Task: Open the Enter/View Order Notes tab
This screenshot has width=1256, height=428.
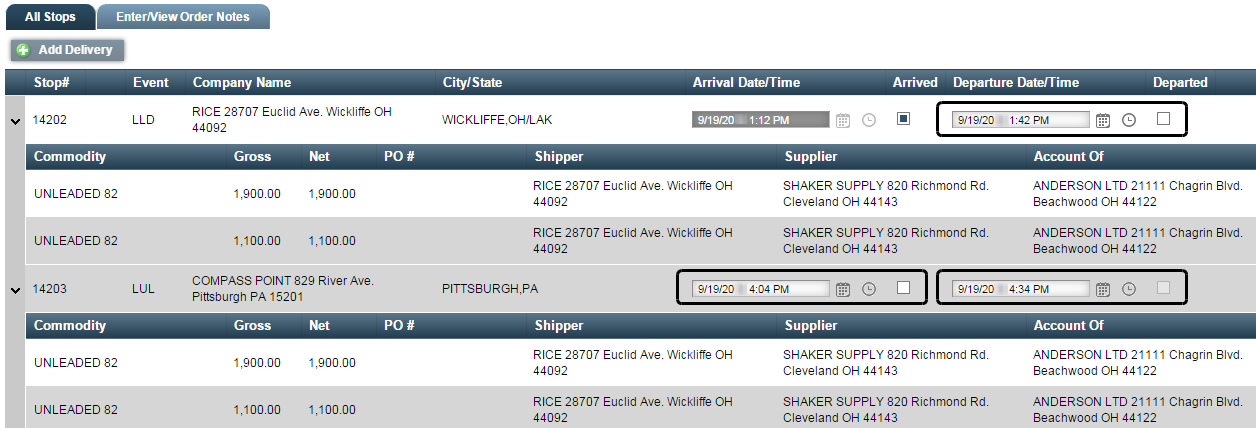Action: pyautogui.click(x=182, y=17)
